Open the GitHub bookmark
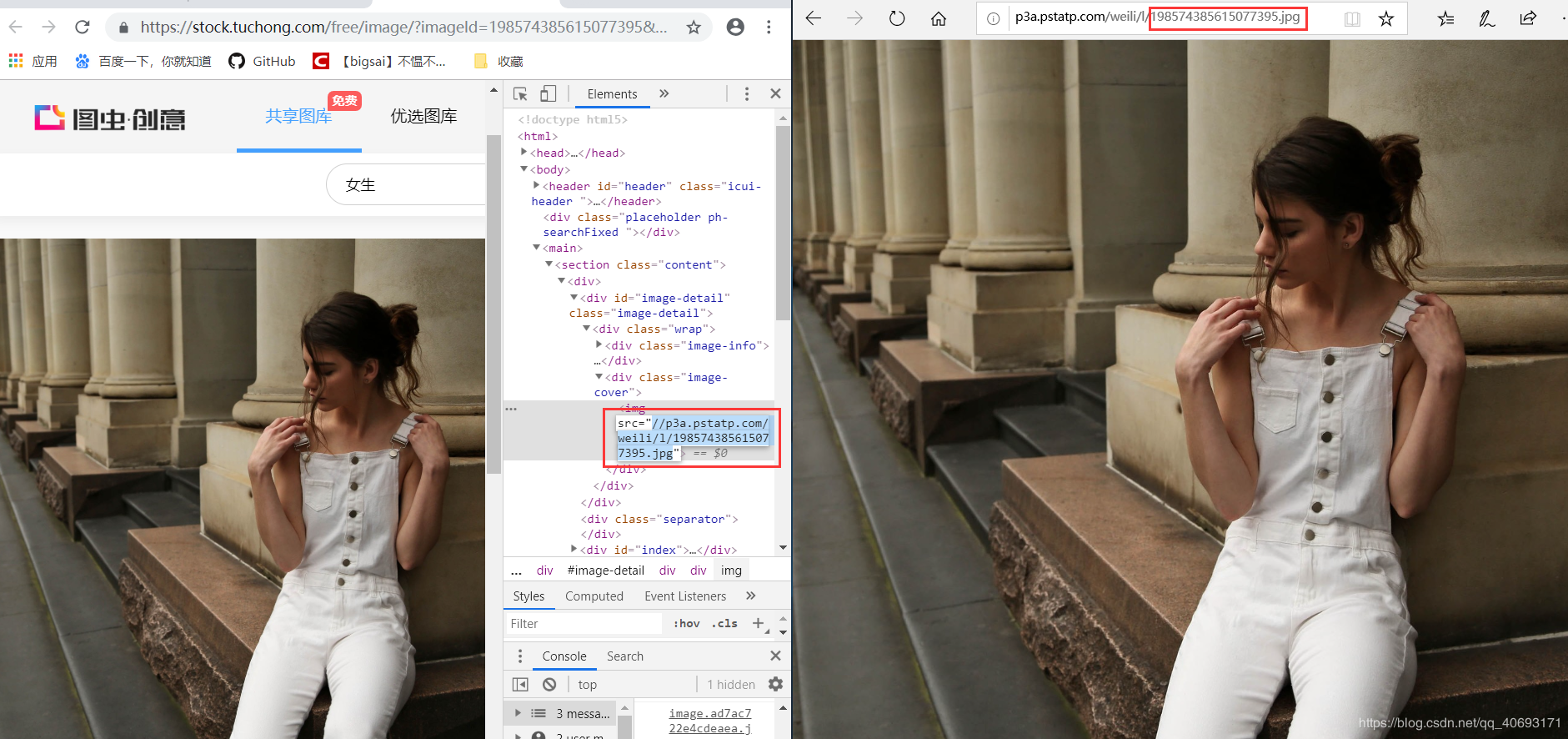The height and width of the screenshot is (739, 1568). (262, 61)
